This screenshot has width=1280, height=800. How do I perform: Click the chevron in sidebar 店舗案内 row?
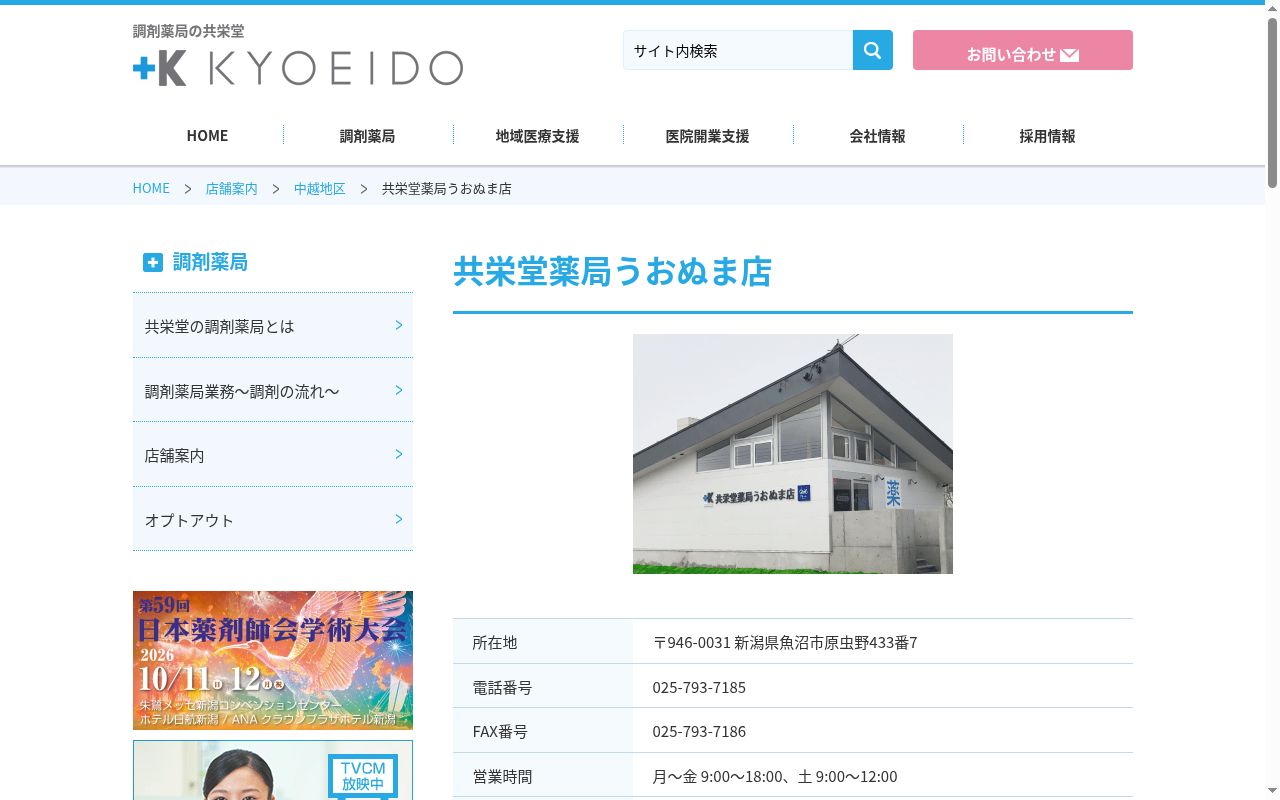399,454
